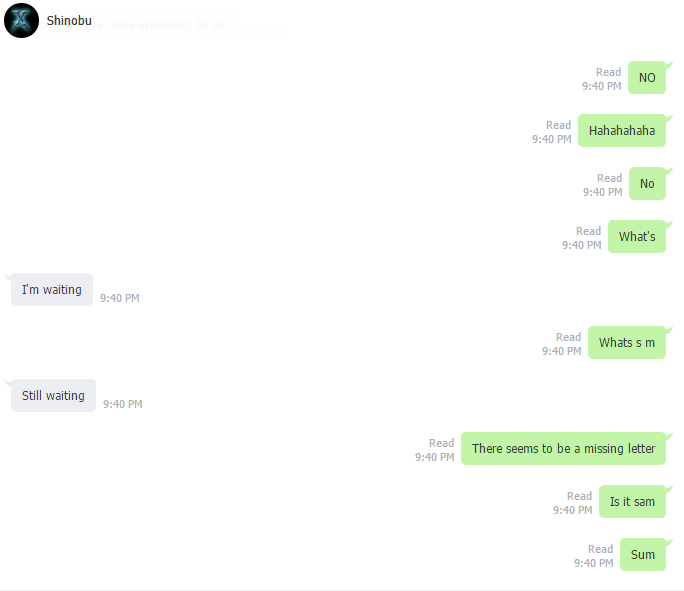
Task: Click the "I'm waiting" received message
Action: tap(52, 290)
